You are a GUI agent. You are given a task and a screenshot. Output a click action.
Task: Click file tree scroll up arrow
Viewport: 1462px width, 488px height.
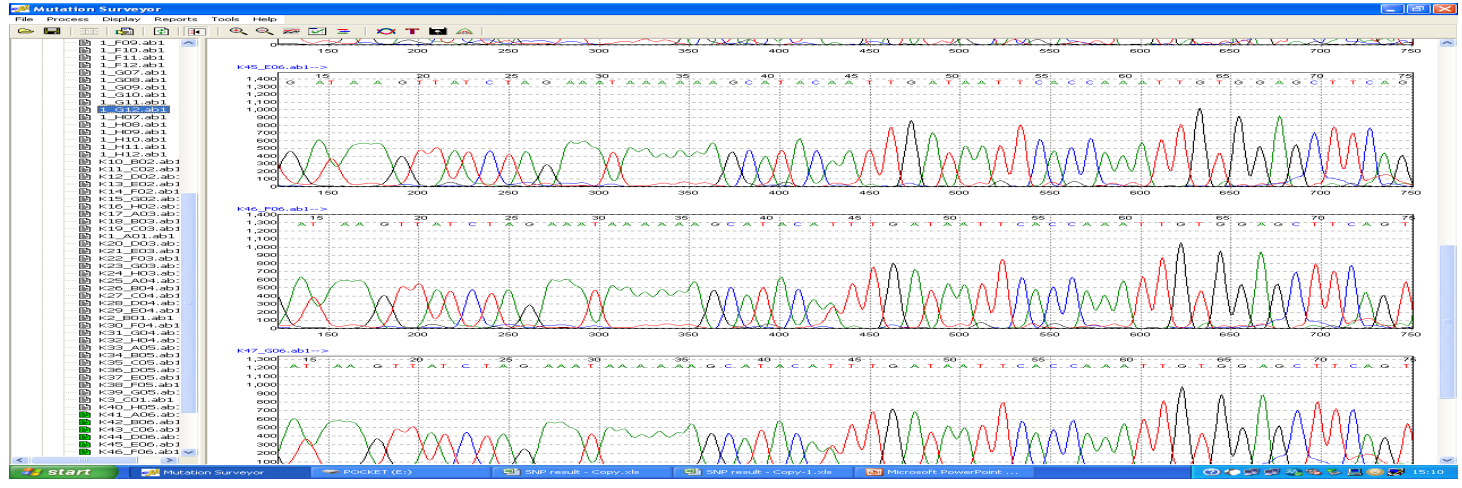tap(189, 44)
